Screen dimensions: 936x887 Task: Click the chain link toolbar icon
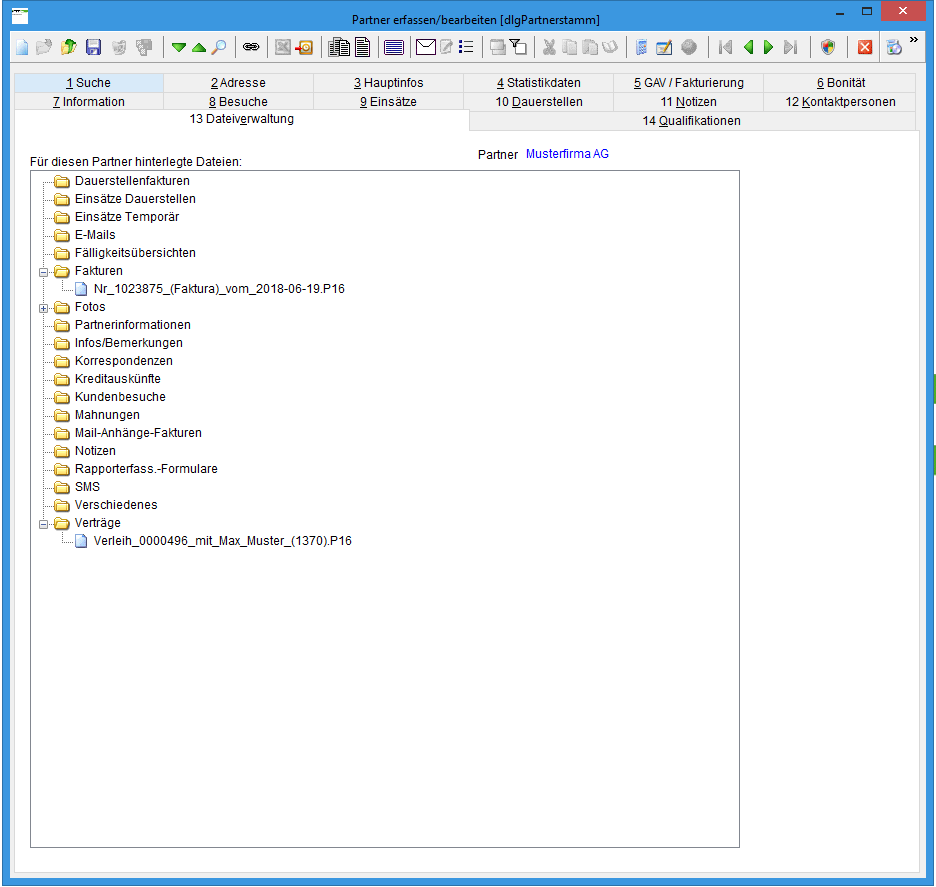(x=251, y=47)
